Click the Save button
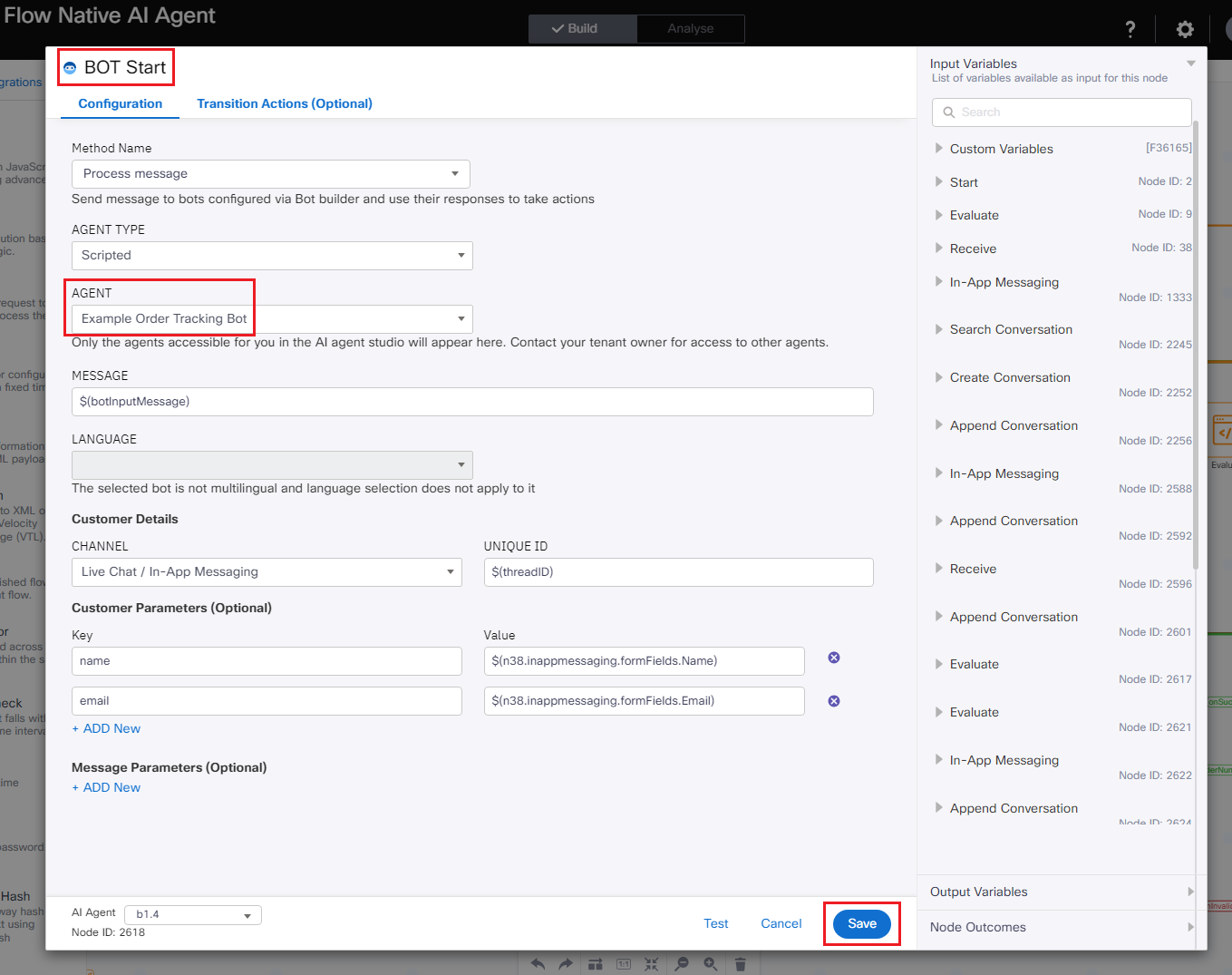 pos(861,923)
